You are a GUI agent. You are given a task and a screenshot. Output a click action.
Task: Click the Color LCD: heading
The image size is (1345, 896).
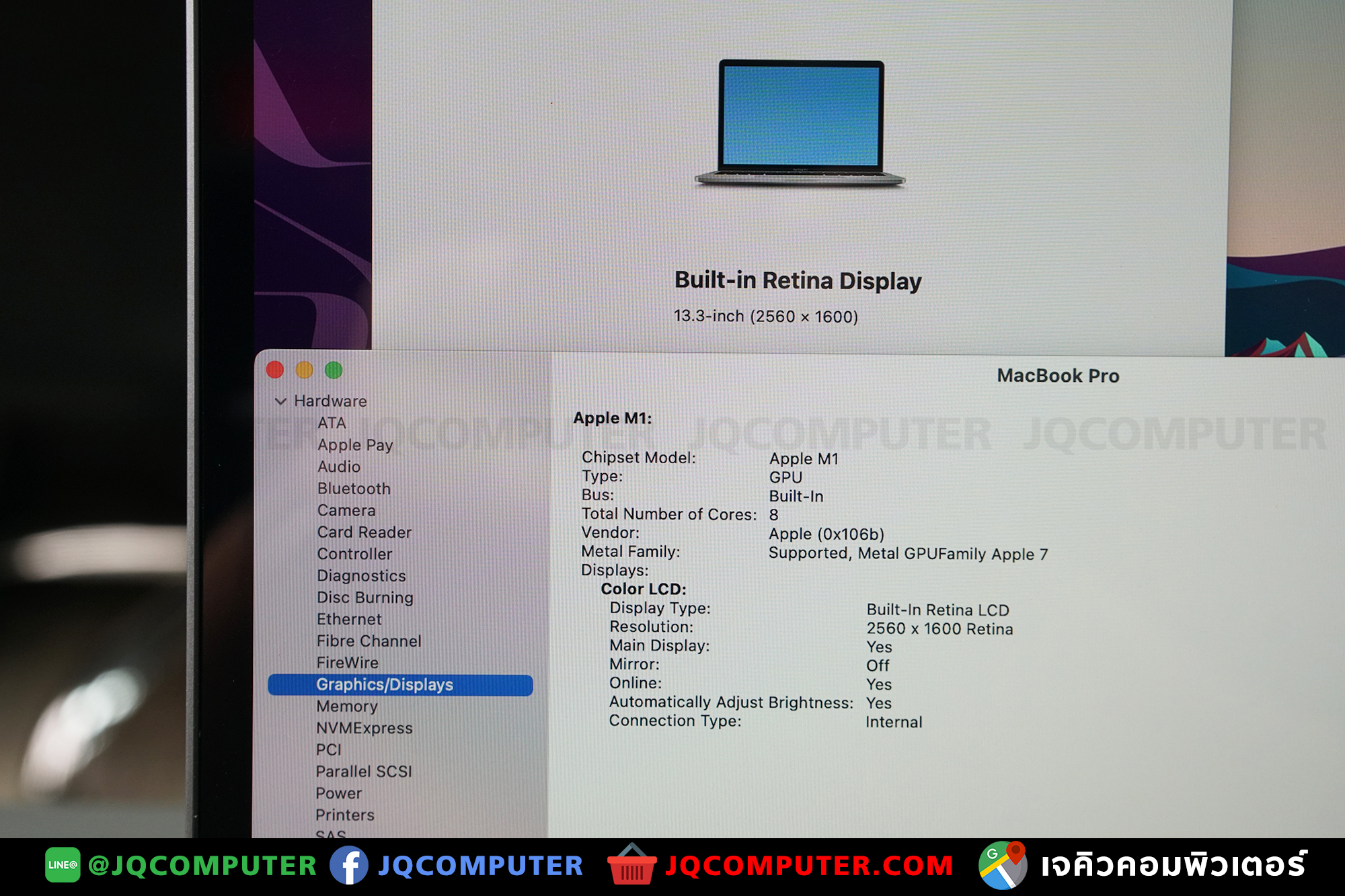[x=644, y=589]
